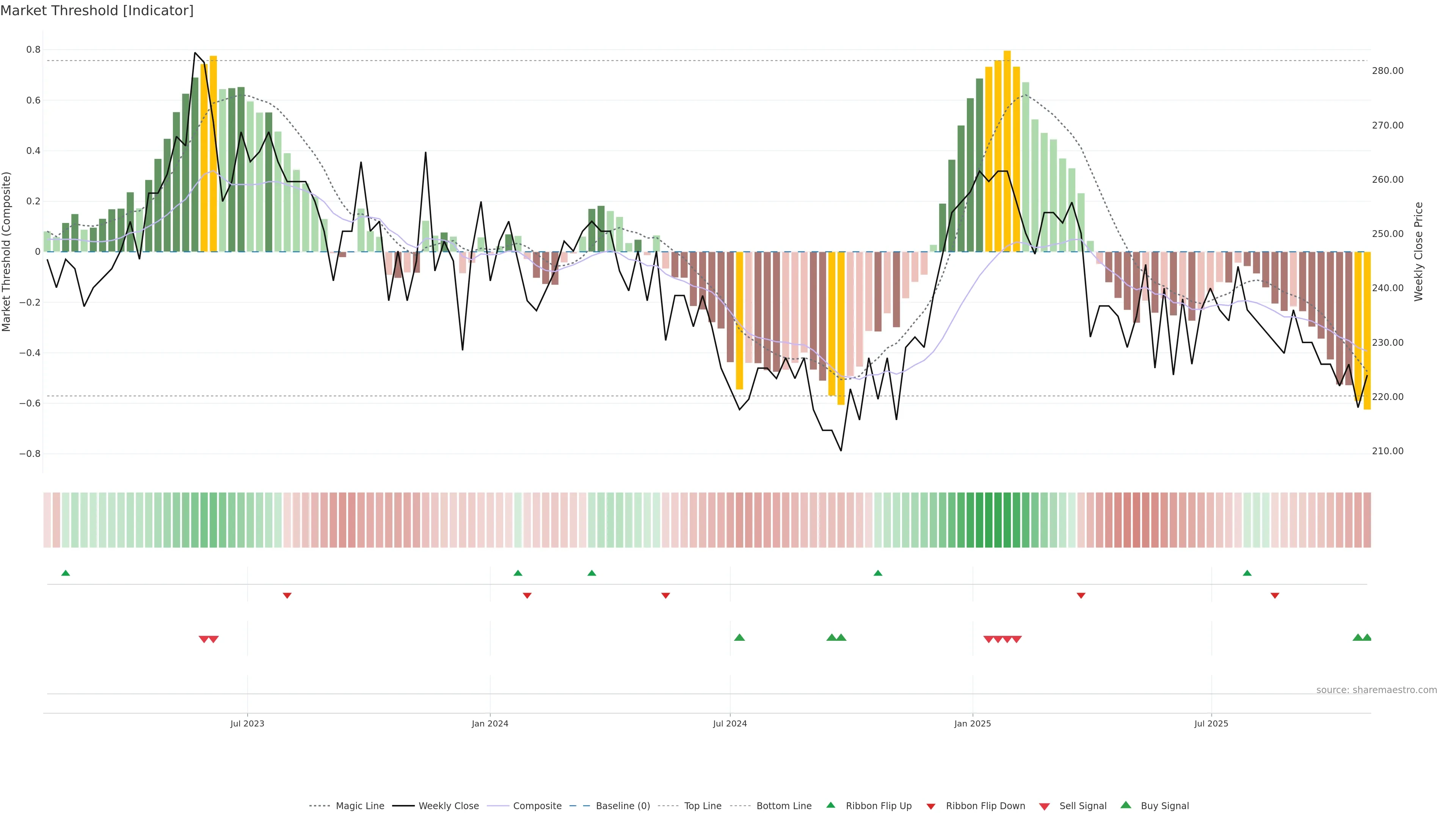This screenshot has width=1456, height=819.
Task: Click the red ribbon flip down marker after Jul 2023
Action: tap(287, 595)
